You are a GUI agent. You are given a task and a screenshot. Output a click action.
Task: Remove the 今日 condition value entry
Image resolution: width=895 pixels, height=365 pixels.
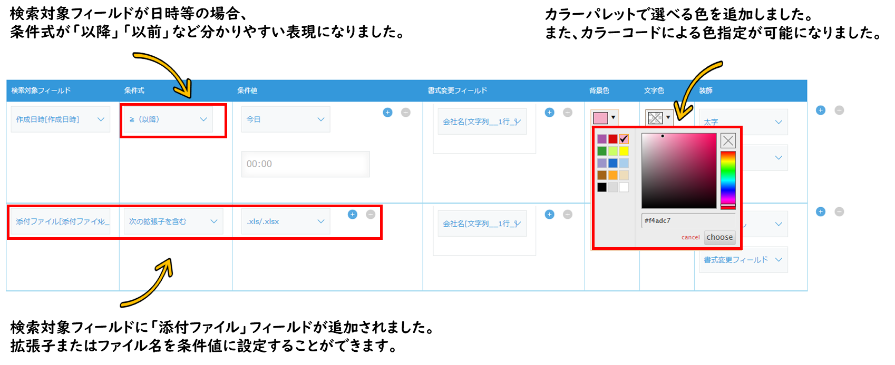click(405, 112)
